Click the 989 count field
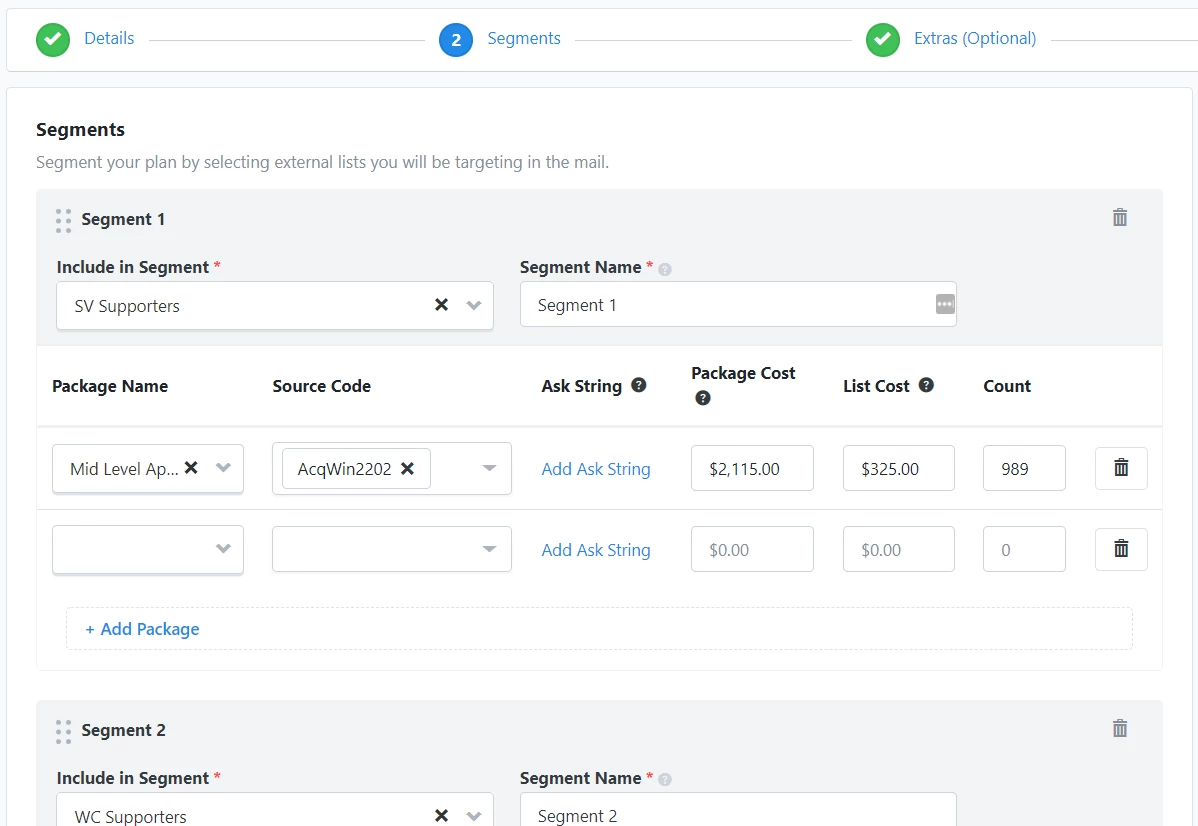Image resolution: width=1198 pixels, height=826 pixels. (x=1024, y=468)
